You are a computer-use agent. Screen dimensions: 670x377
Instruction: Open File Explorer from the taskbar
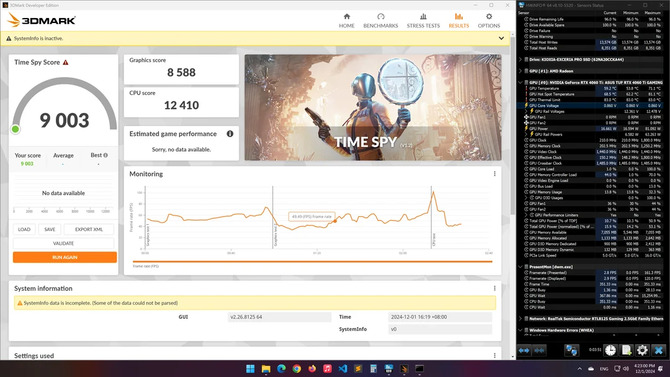point(266,368)
